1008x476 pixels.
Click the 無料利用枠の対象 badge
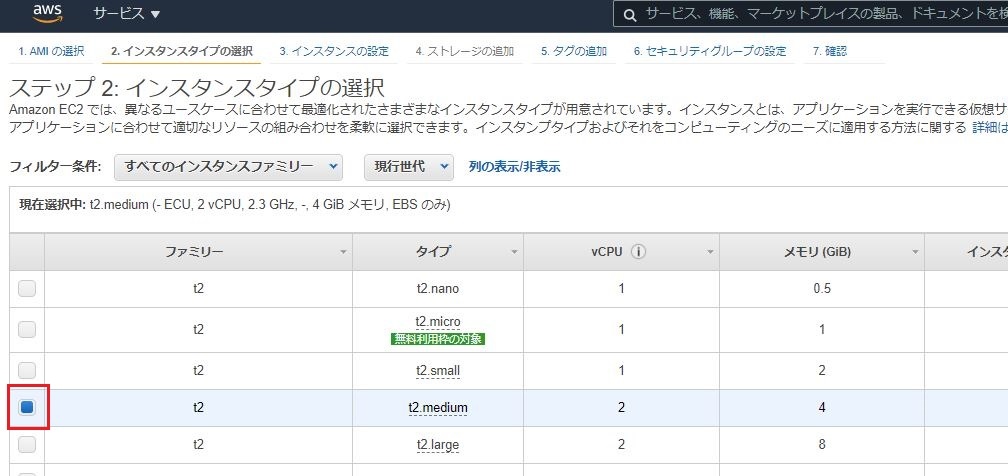[438, 339]
